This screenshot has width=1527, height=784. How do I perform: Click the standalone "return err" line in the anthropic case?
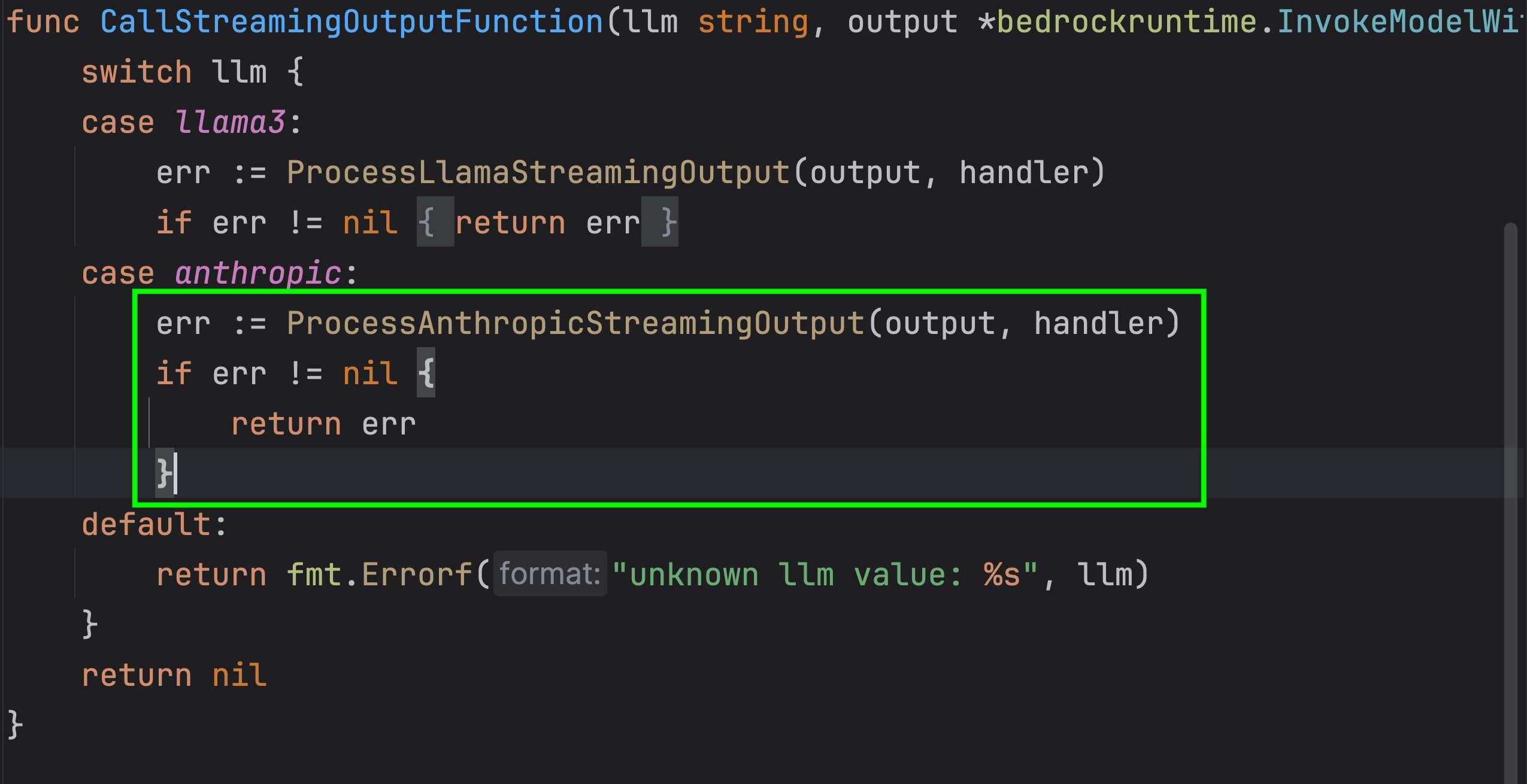tap(323, 424)
